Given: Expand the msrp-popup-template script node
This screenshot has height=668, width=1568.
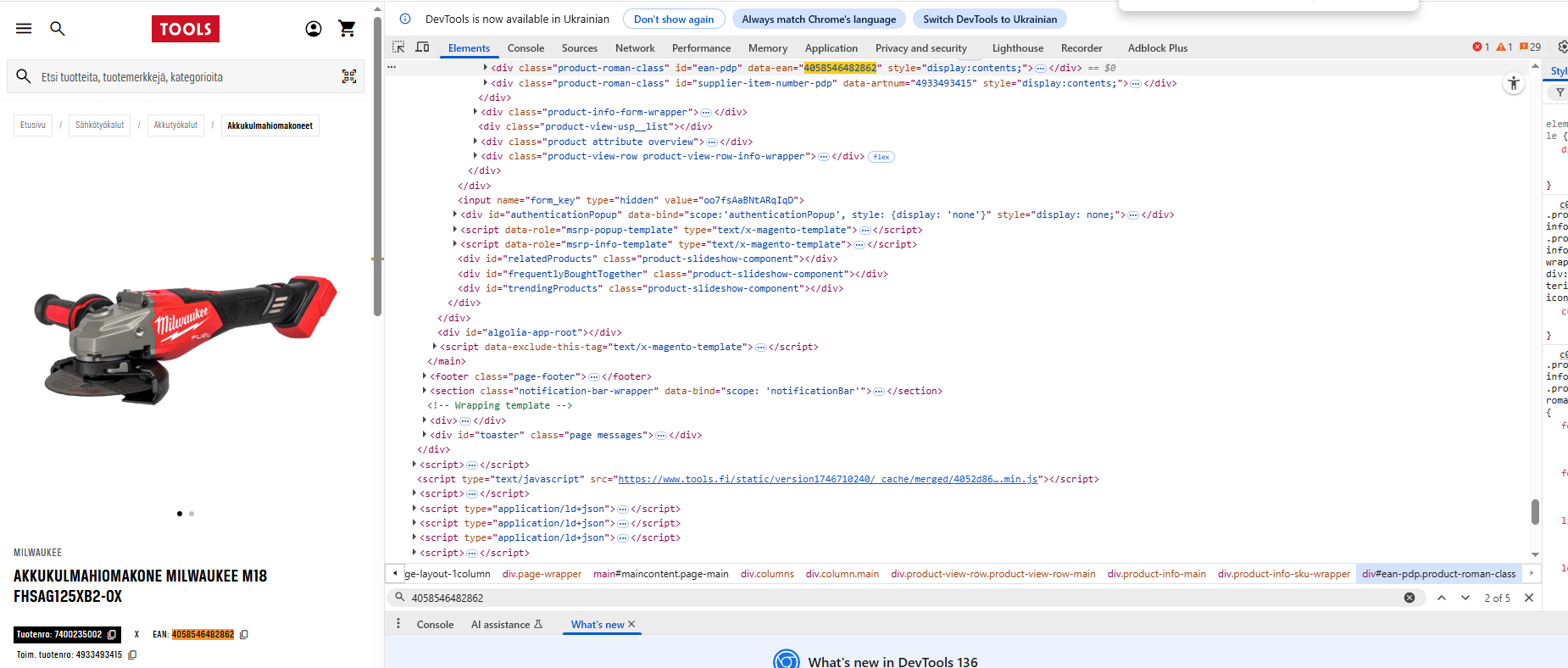Looking at the screenshot, I should point(455,230).
